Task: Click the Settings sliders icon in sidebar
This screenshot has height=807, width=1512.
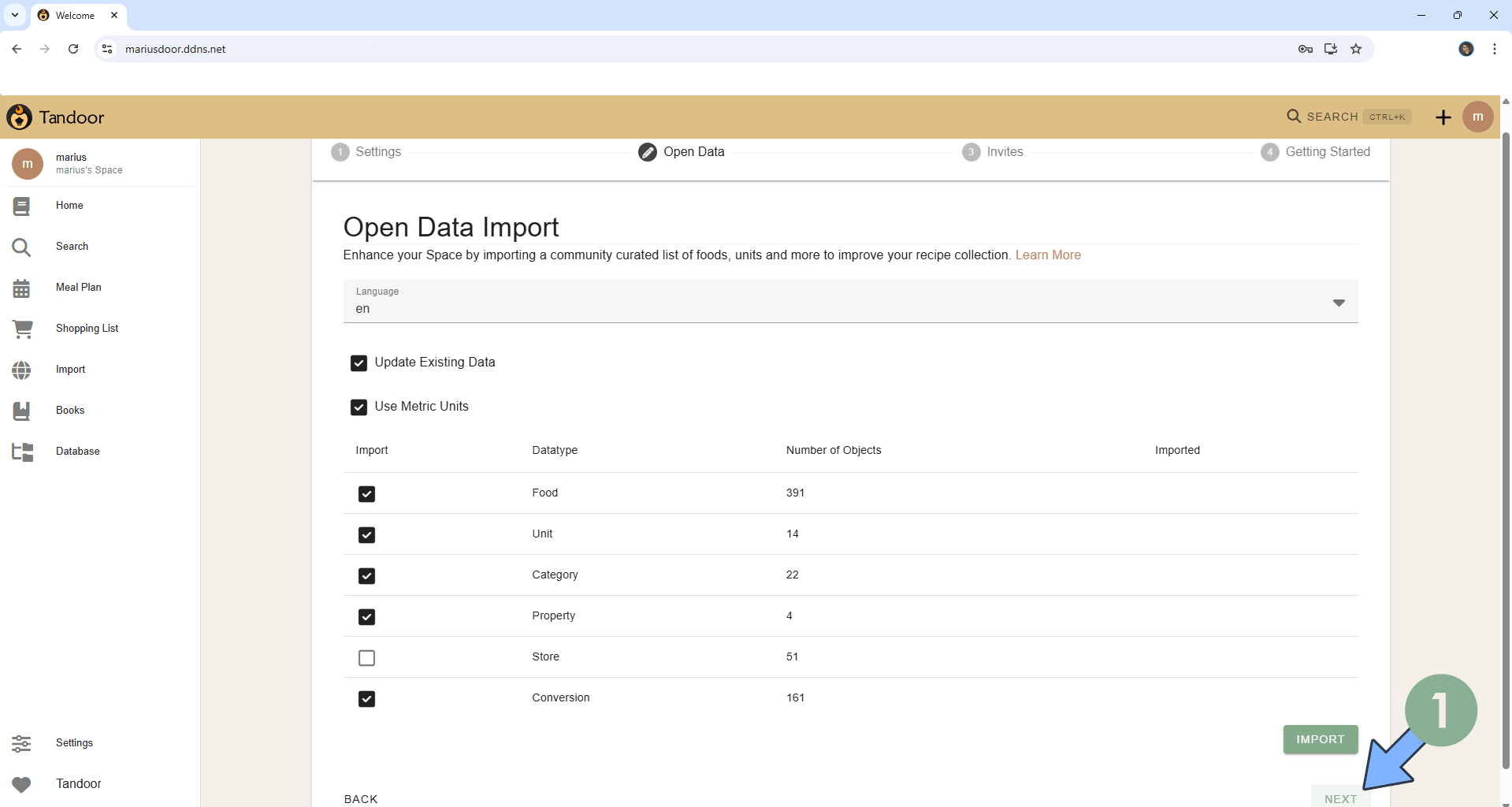Action: [x=21, y=743]
